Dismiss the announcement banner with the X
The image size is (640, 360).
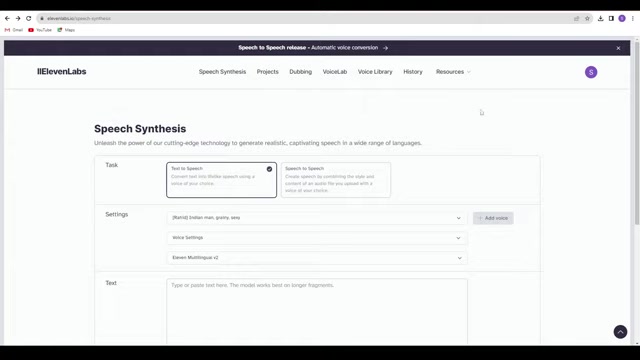[x=618, y=48]
